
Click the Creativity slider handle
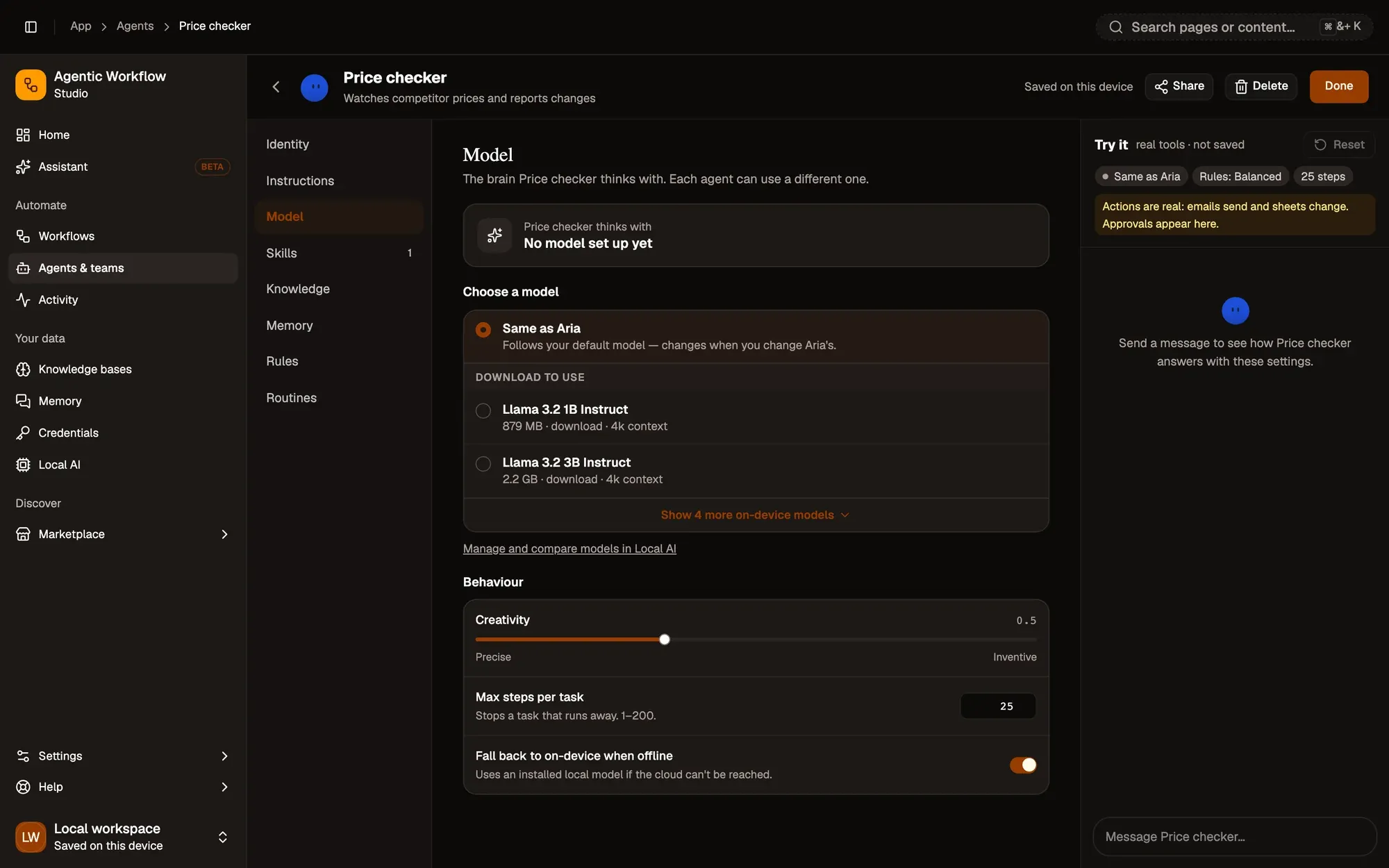click(664, 640)
